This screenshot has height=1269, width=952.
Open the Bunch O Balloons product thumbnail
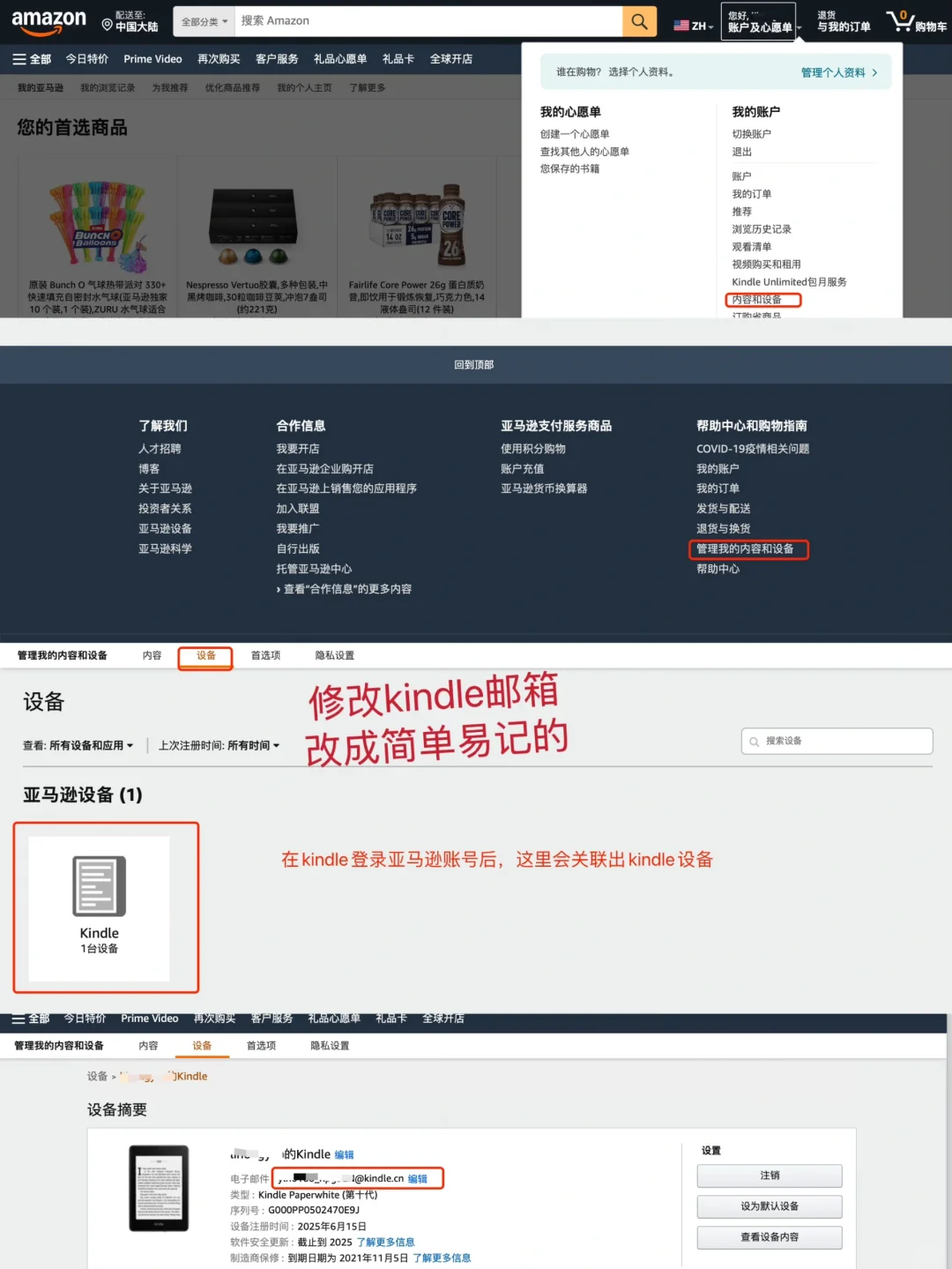[97, 226]
